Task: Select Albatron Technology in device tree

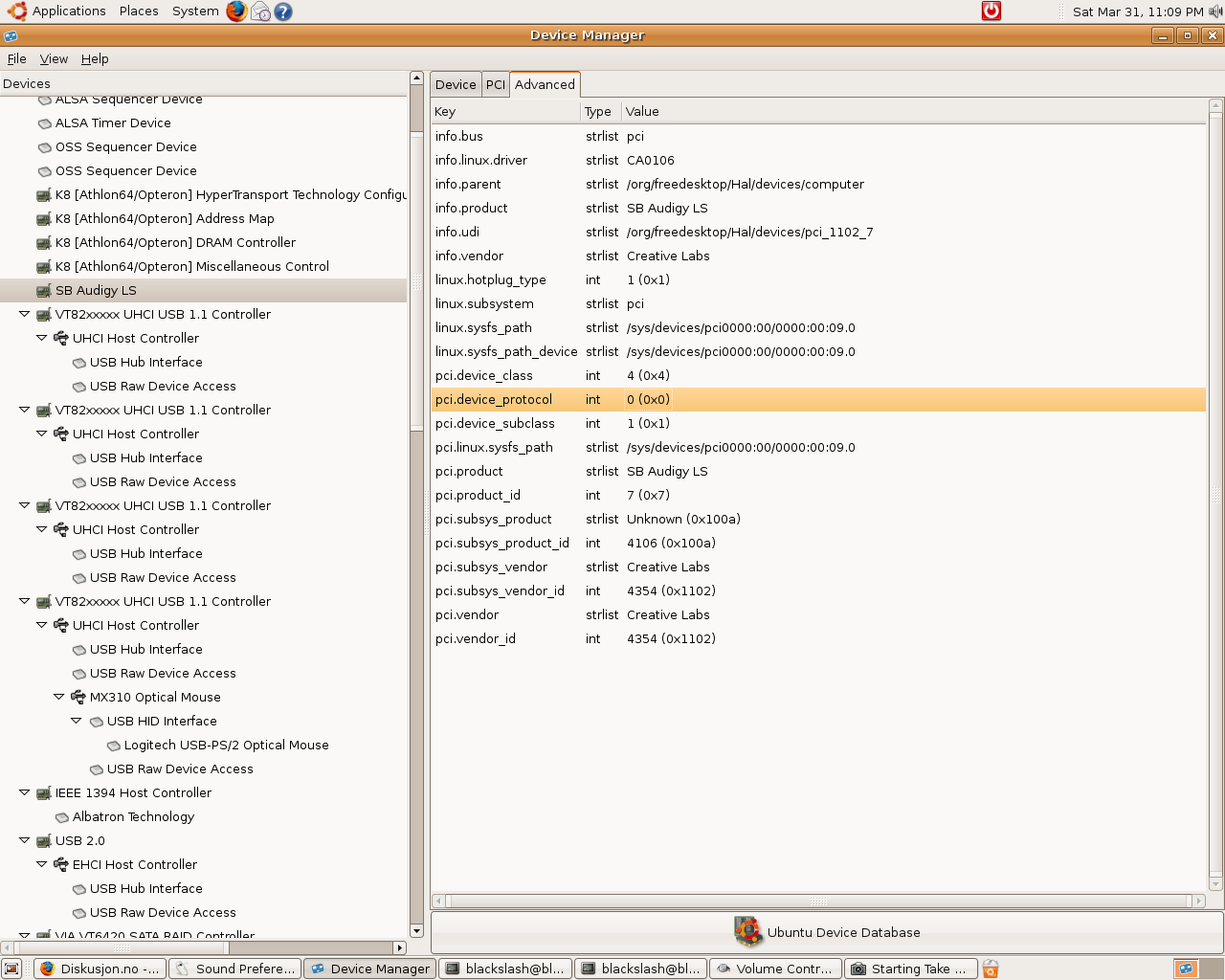Action: point(133,816)
